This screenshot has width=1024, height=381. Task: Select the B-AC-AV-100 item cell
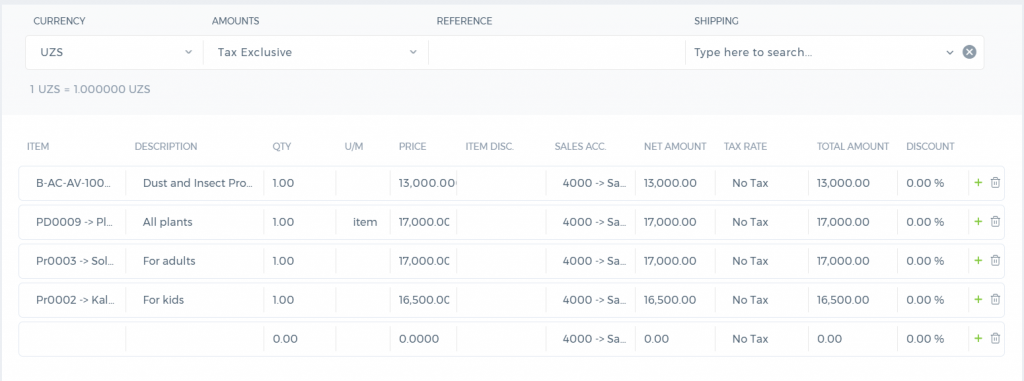click(72, 183)
